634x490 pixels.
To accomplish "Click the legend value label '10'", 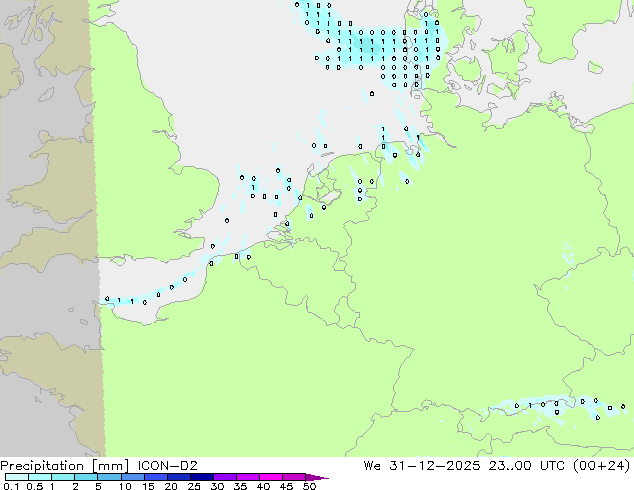I will 125,486.
